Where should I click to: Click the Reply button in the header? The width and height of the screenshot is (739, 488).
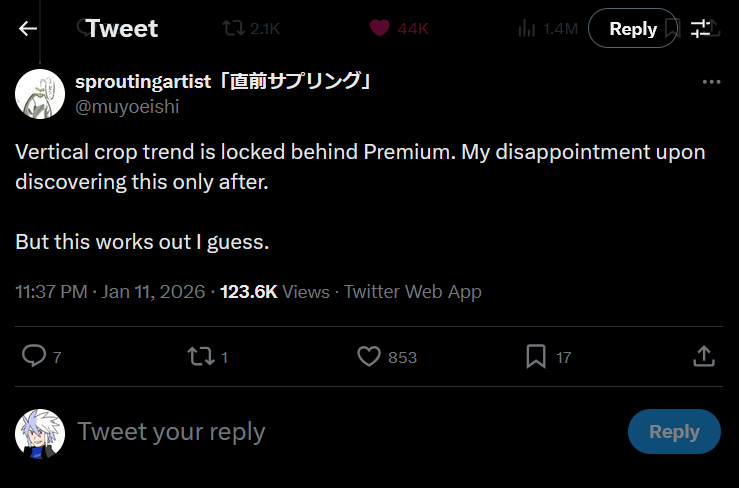633,28
